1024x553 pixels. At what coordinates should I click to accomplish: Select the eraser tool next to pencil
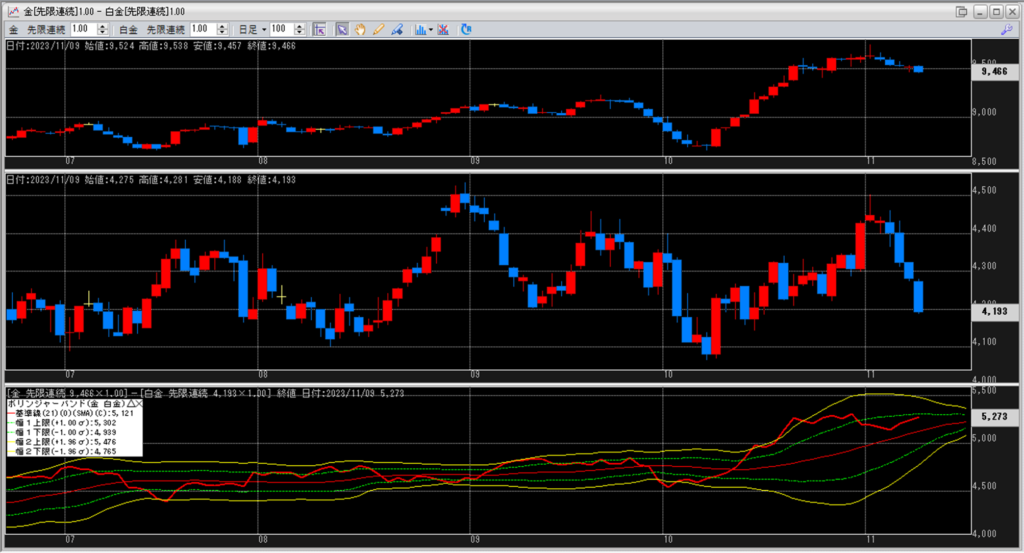pyautogui.click(x=396, y=30)
